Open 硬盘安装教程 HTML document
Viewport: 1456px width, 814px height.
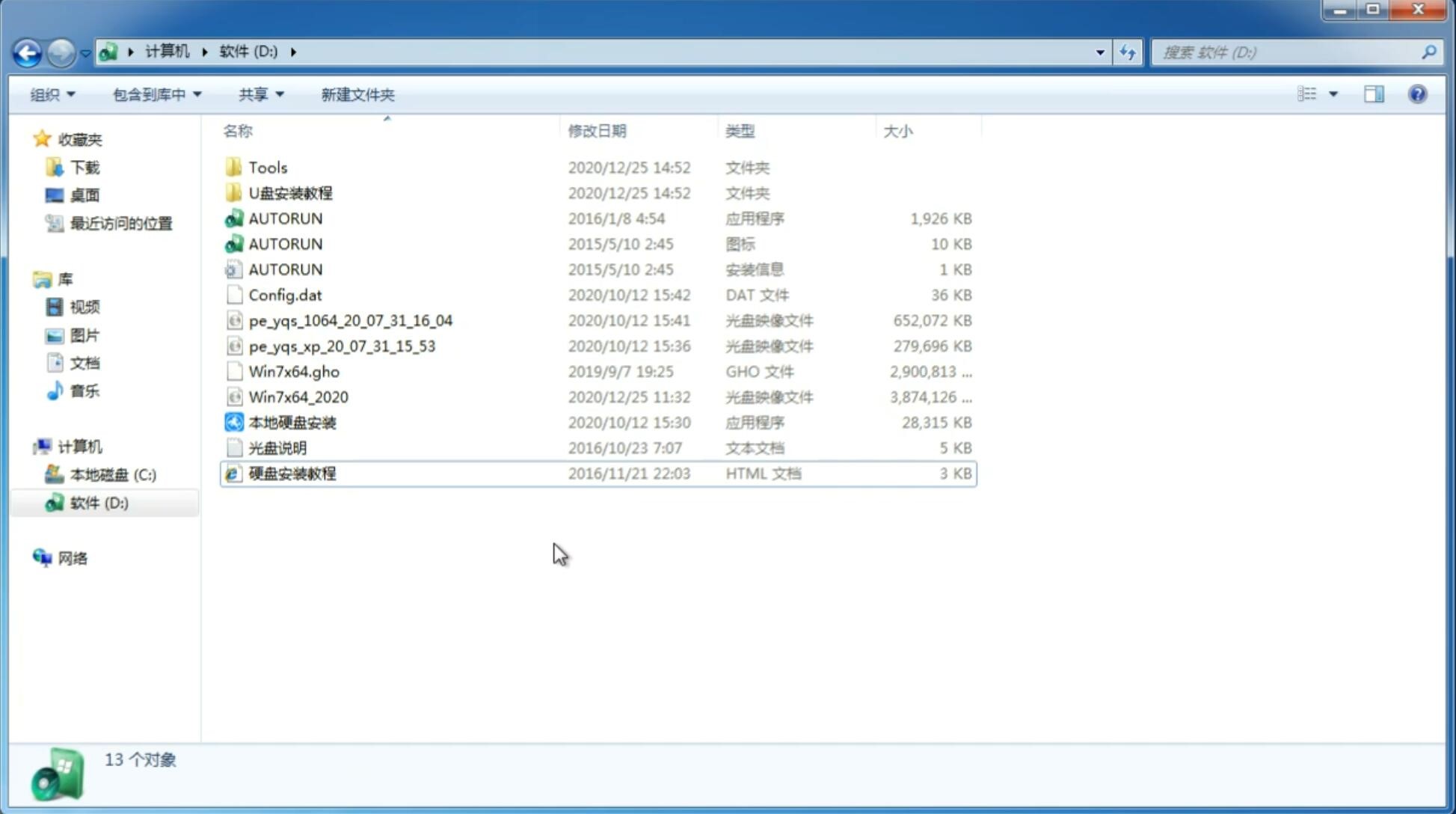(x=292, y=473)
